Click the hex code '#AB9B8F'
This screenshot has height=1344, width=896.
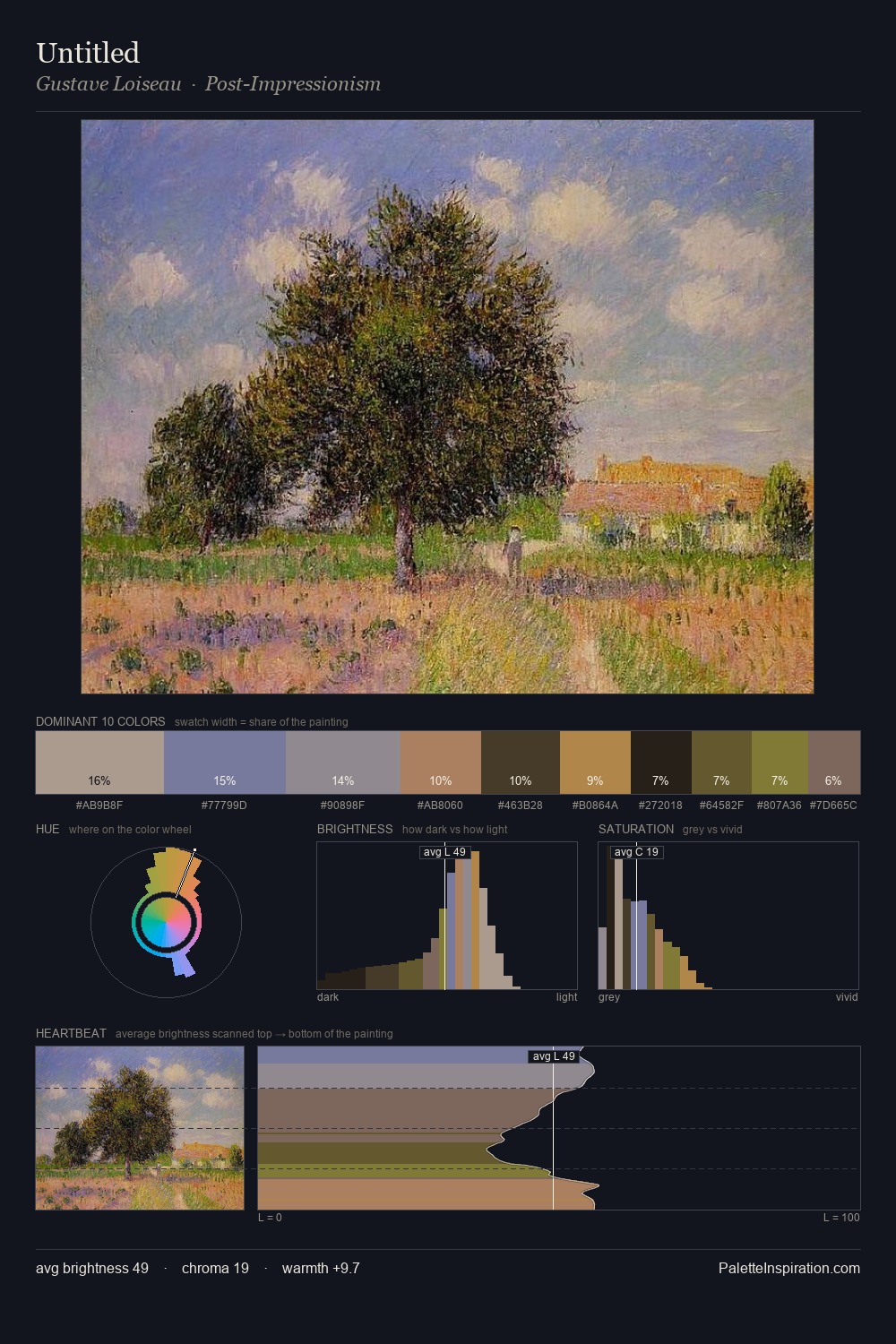(x=99, y=806)
